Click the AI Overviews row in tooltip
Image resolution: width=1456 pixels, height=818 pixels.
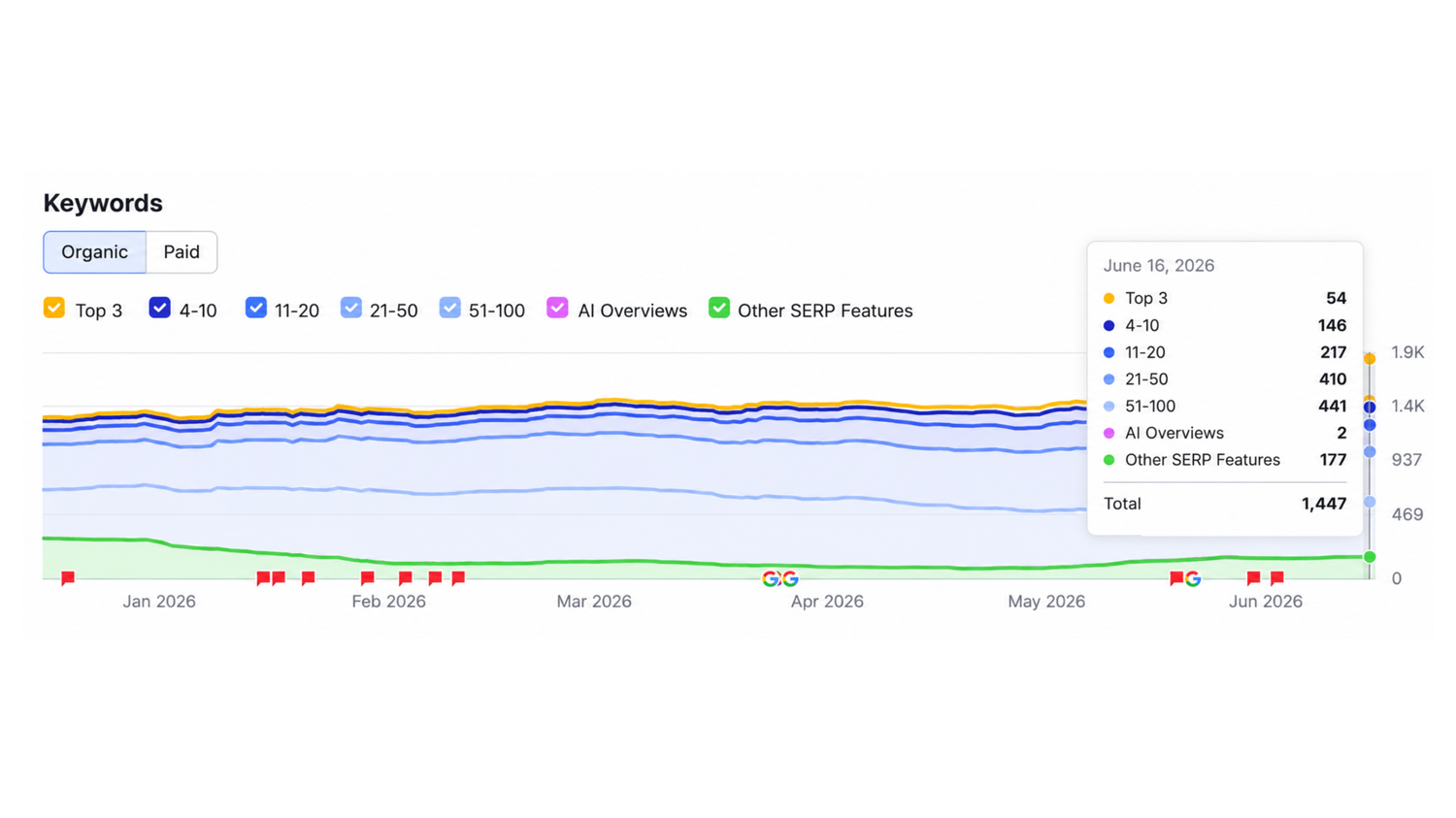(1225, 433)
